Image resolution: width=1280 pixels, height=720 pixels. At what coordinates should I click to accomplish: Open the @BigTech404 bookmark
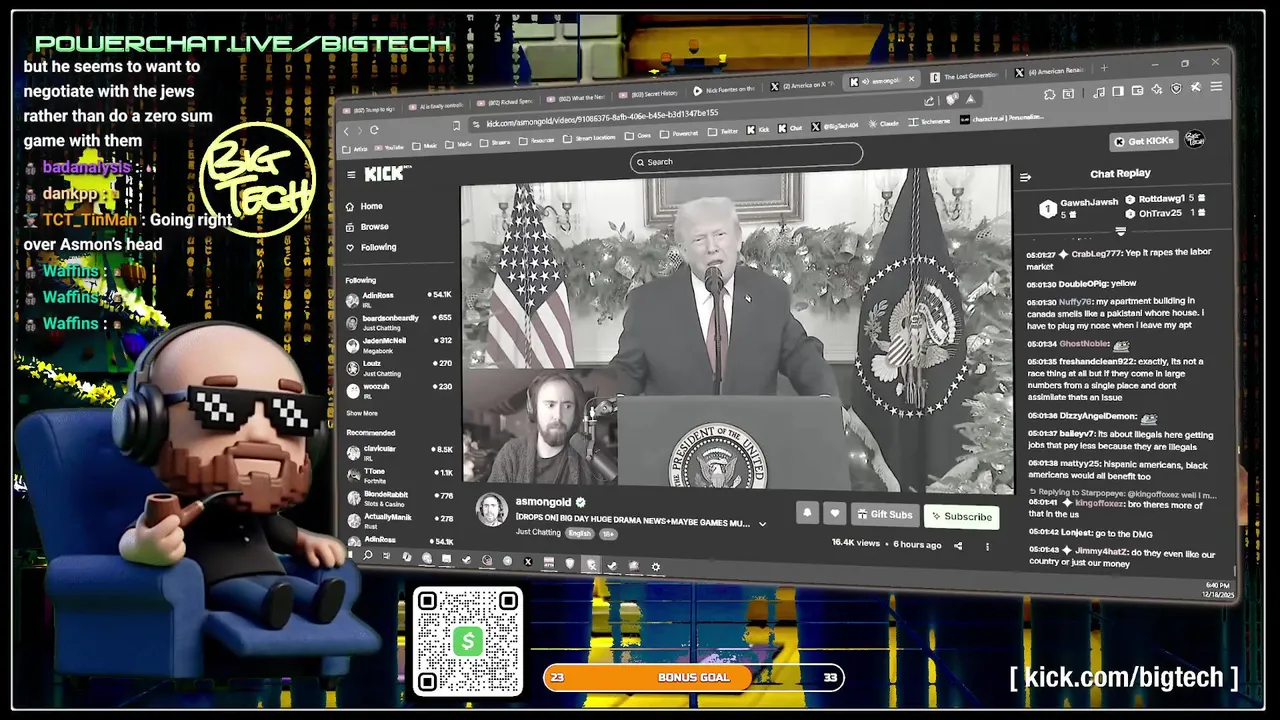835,126
